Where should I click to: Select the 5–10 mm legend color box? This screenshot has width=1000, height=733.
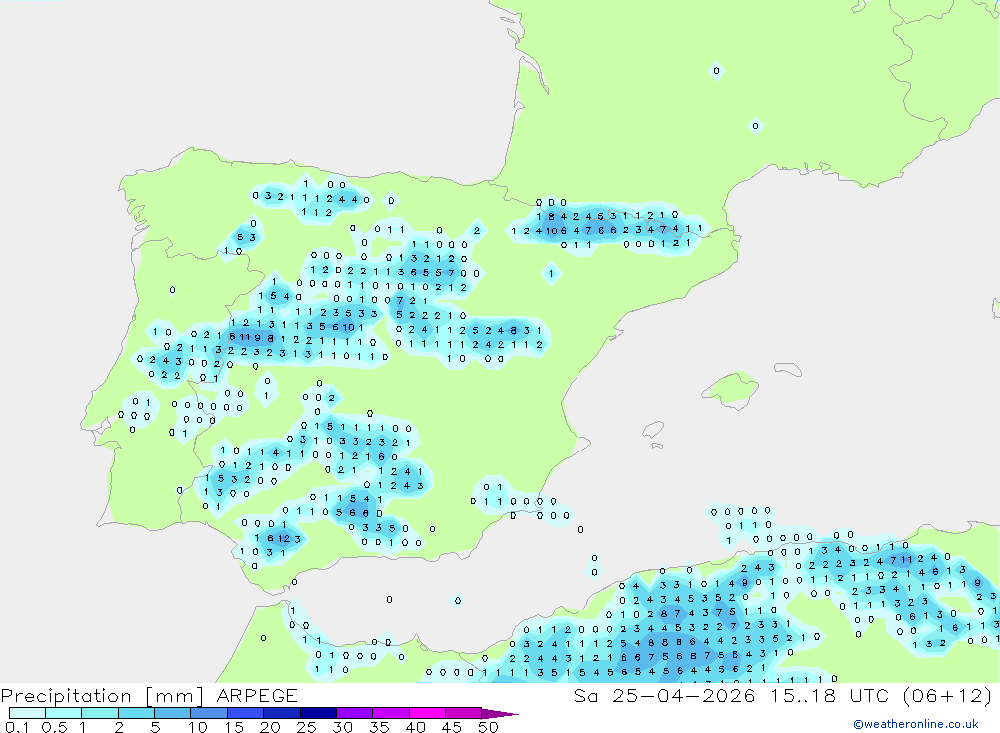173,713
